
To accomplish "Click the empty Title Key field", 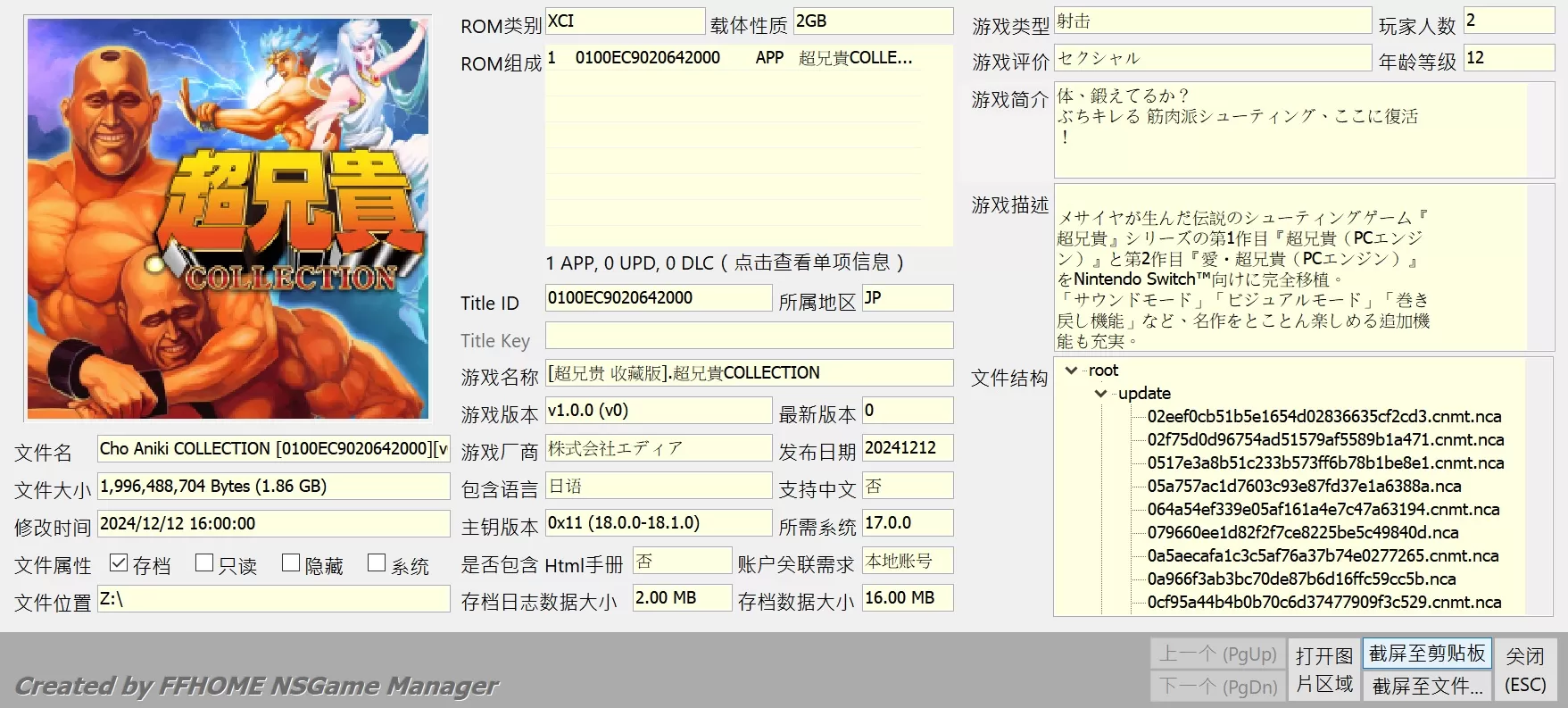I will pos(748,336).
